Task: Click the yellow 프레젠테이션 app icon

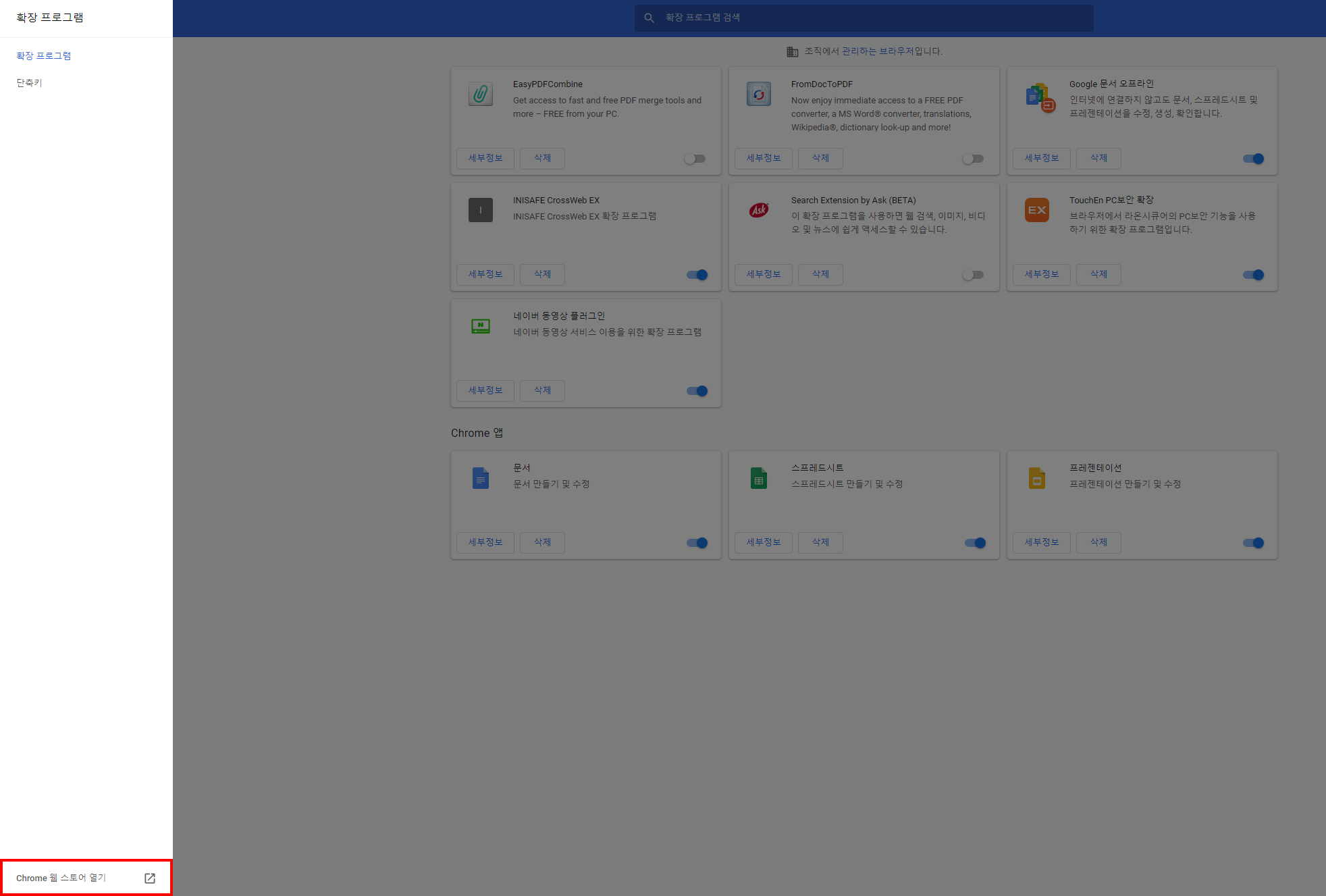Action: click(1036, 478)
